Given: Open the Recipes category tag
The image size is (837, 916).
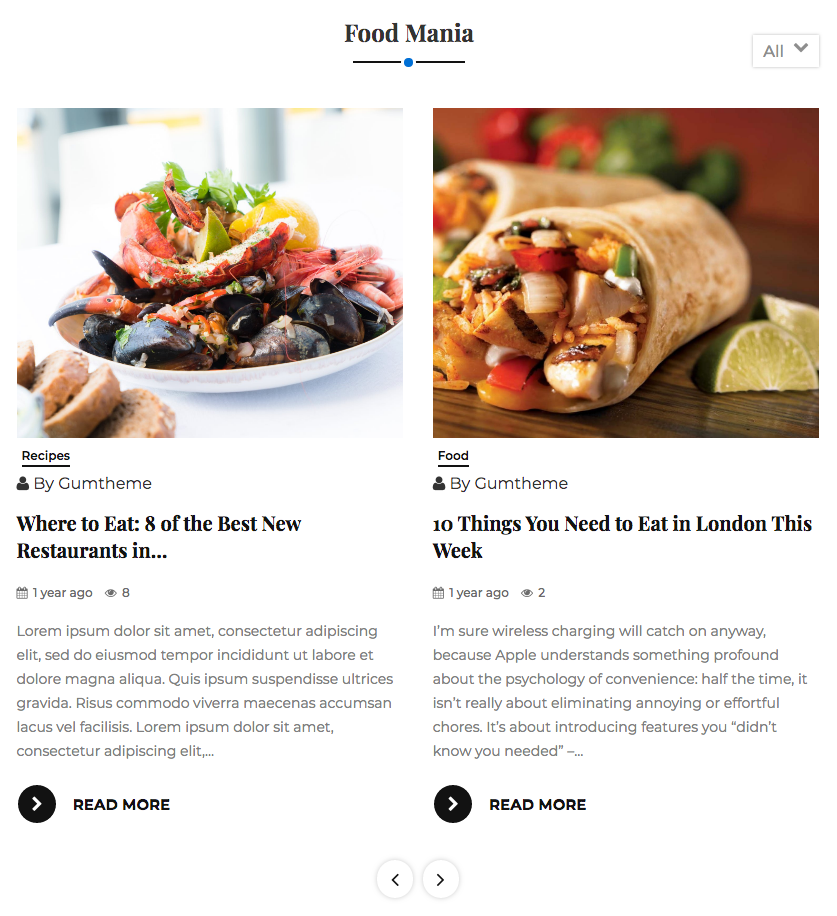Looking at the screenshot, I should 46,456.
